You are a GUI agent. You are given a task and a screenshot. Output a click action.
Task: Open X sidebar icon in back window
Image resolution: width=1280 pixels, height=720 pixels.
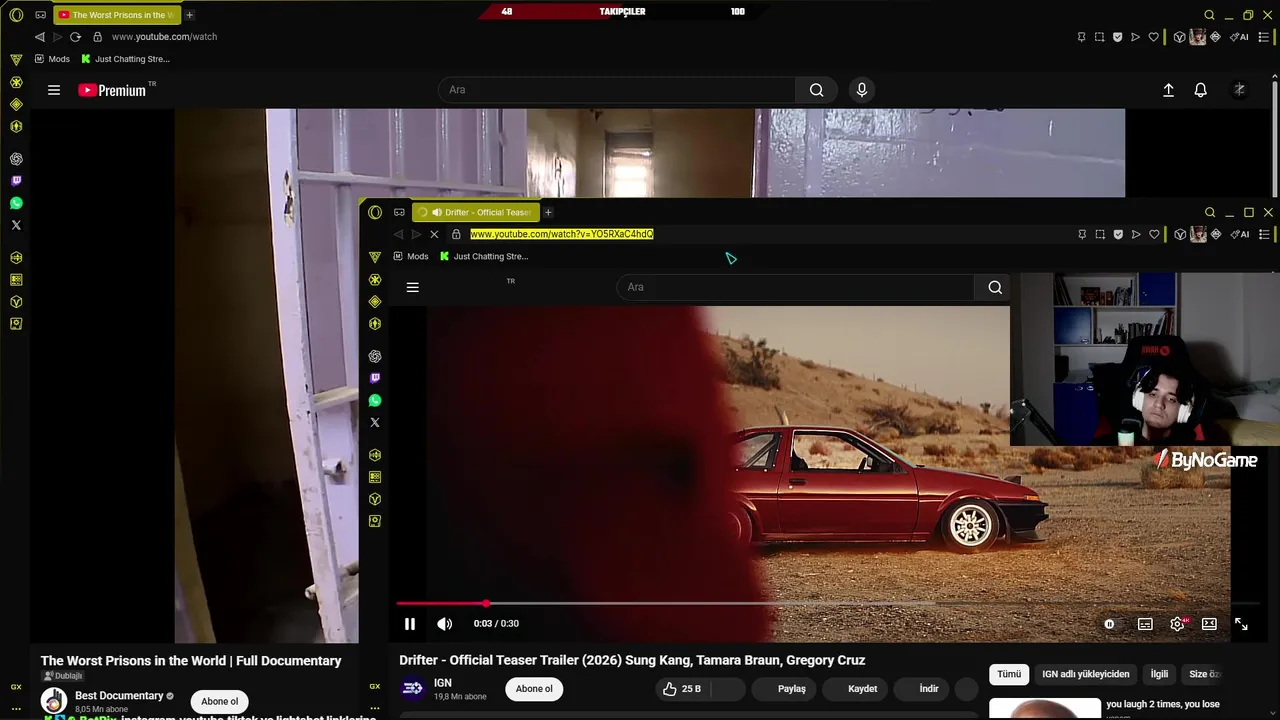(x=16, y=225)
